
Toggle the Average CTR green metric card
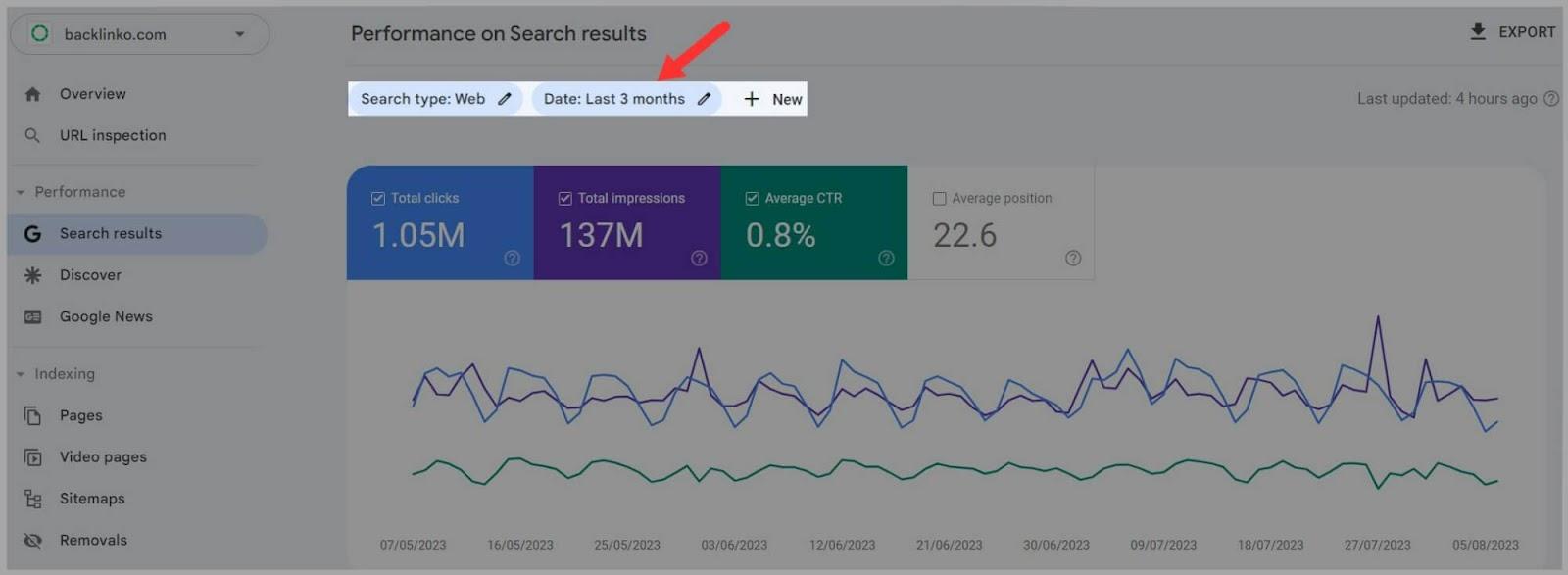click(813, 223)
